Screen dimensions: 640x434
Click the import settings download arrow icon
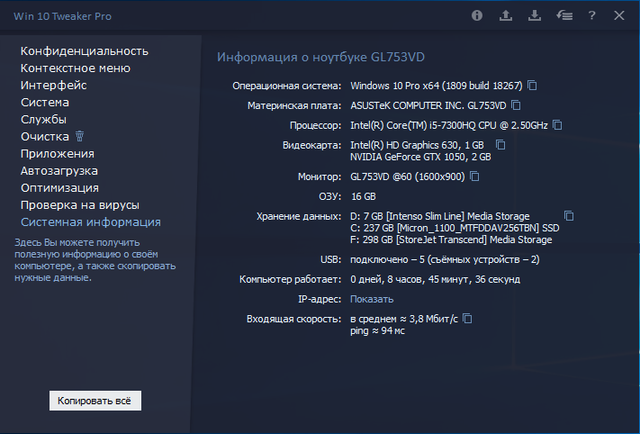[x=534, y=16]
